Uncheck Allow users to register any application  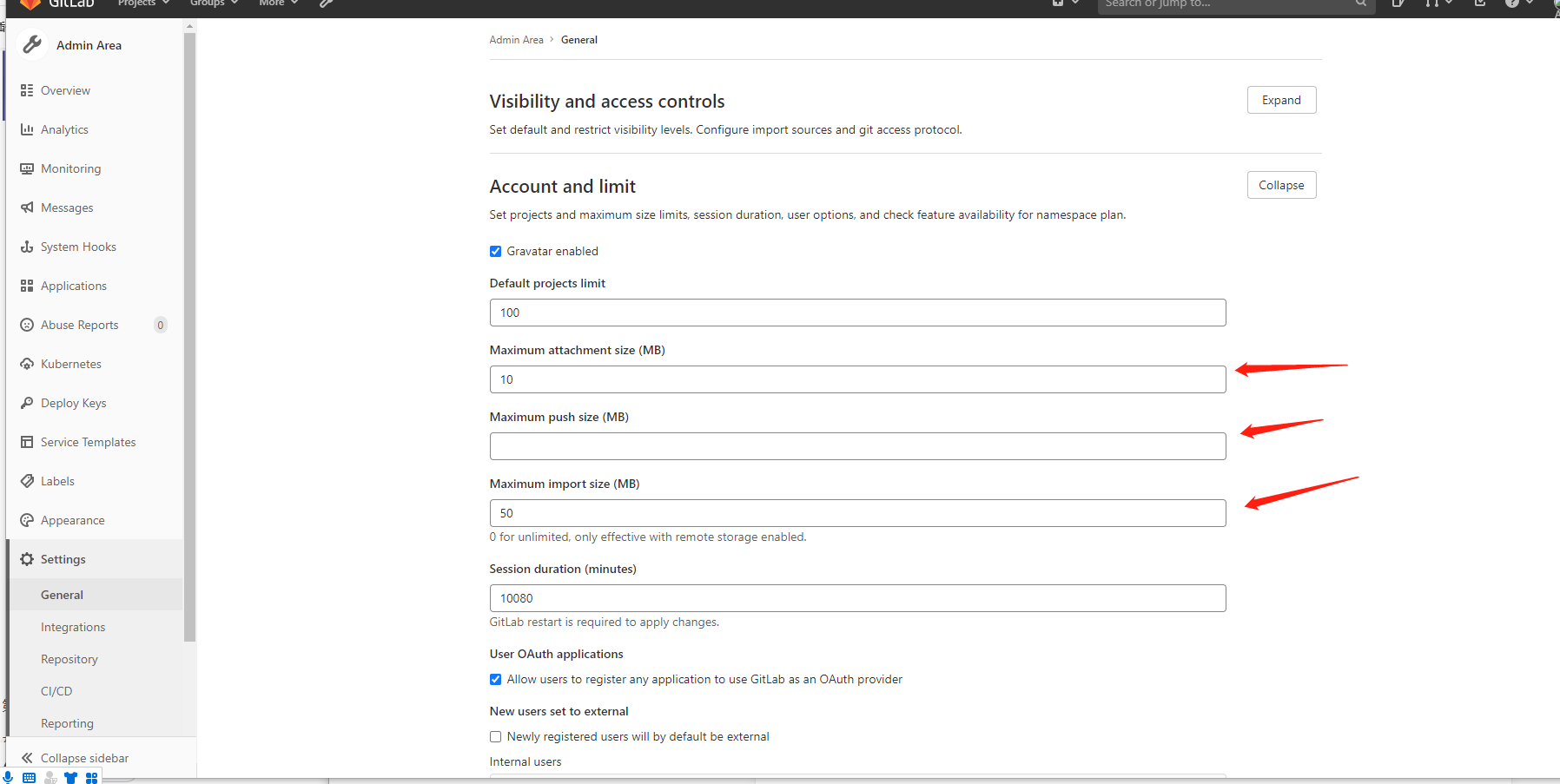coord(495,680)
